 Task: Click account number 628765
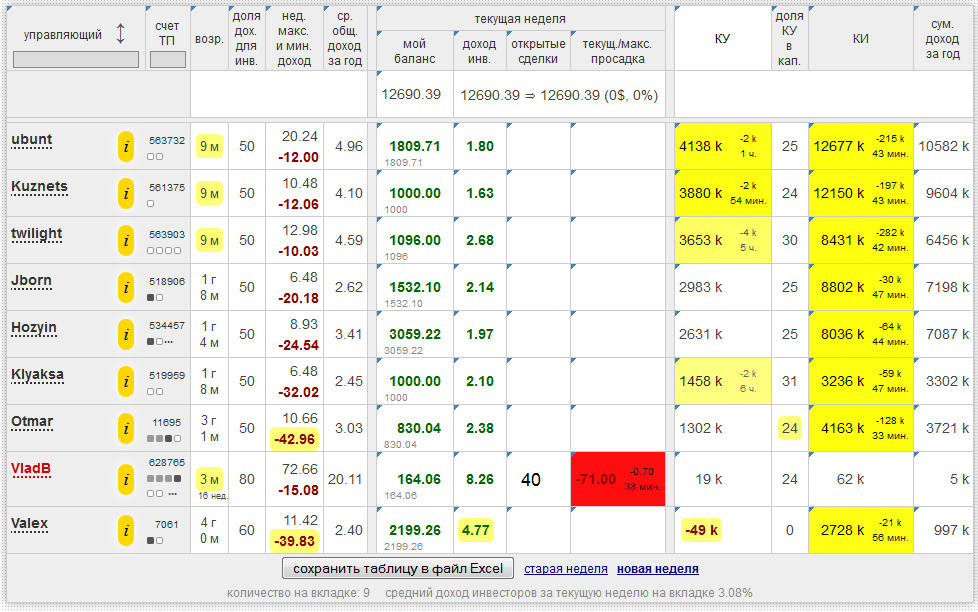(x=167, y=463)
